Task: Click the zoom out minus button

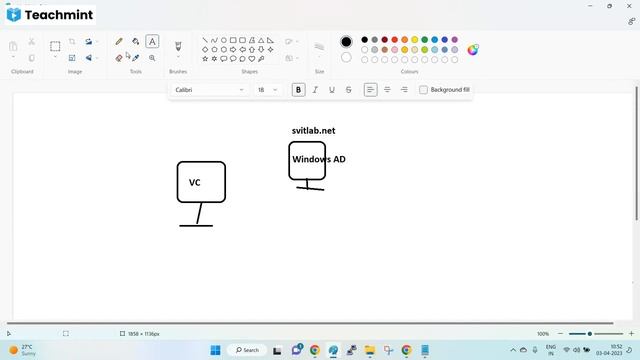Action: [560, 334]
